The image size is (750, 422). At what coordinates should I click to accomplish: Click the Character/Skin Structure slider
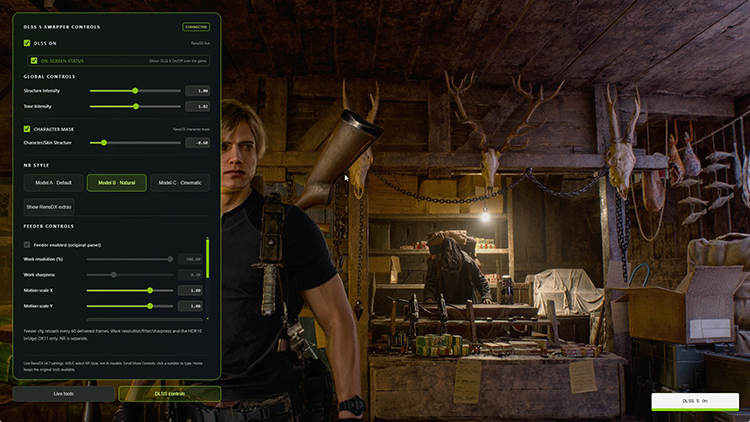tap(135, 143)
